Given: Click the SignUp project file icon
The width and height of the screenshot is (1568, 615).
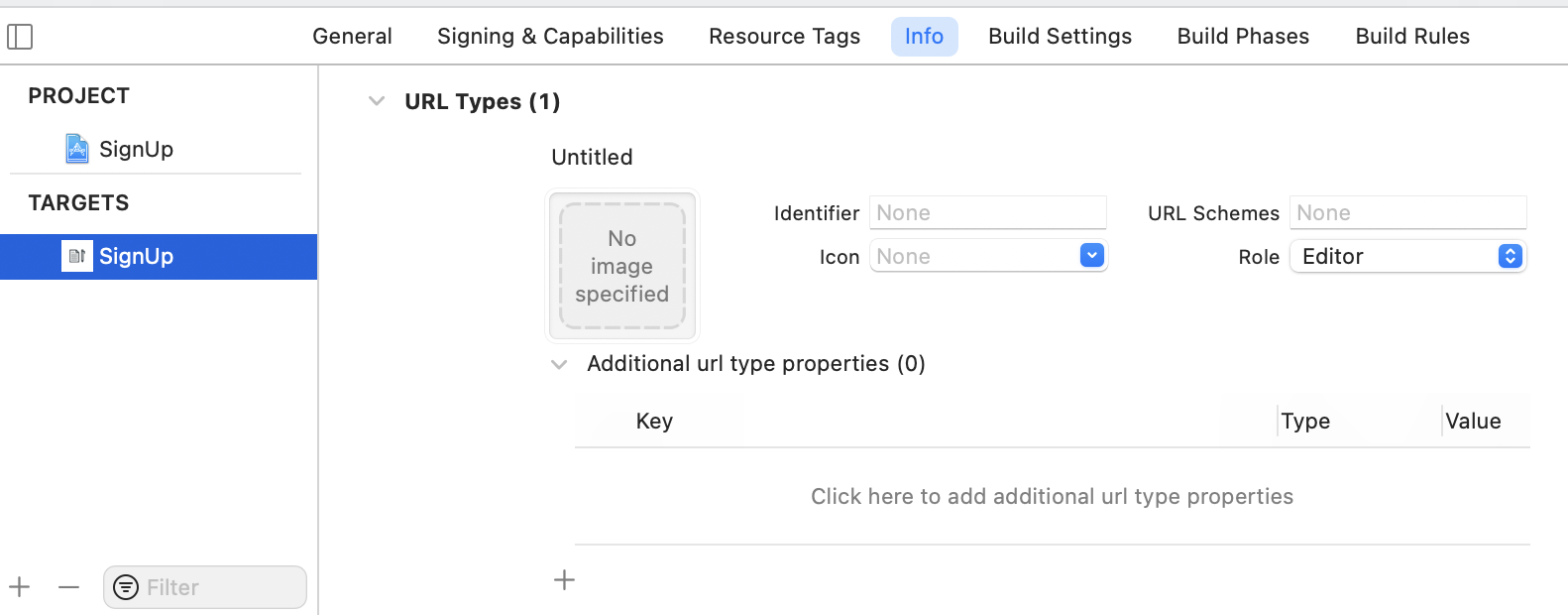Looking at the screenshot, I should pyautogui.click(x=77, y=149).
